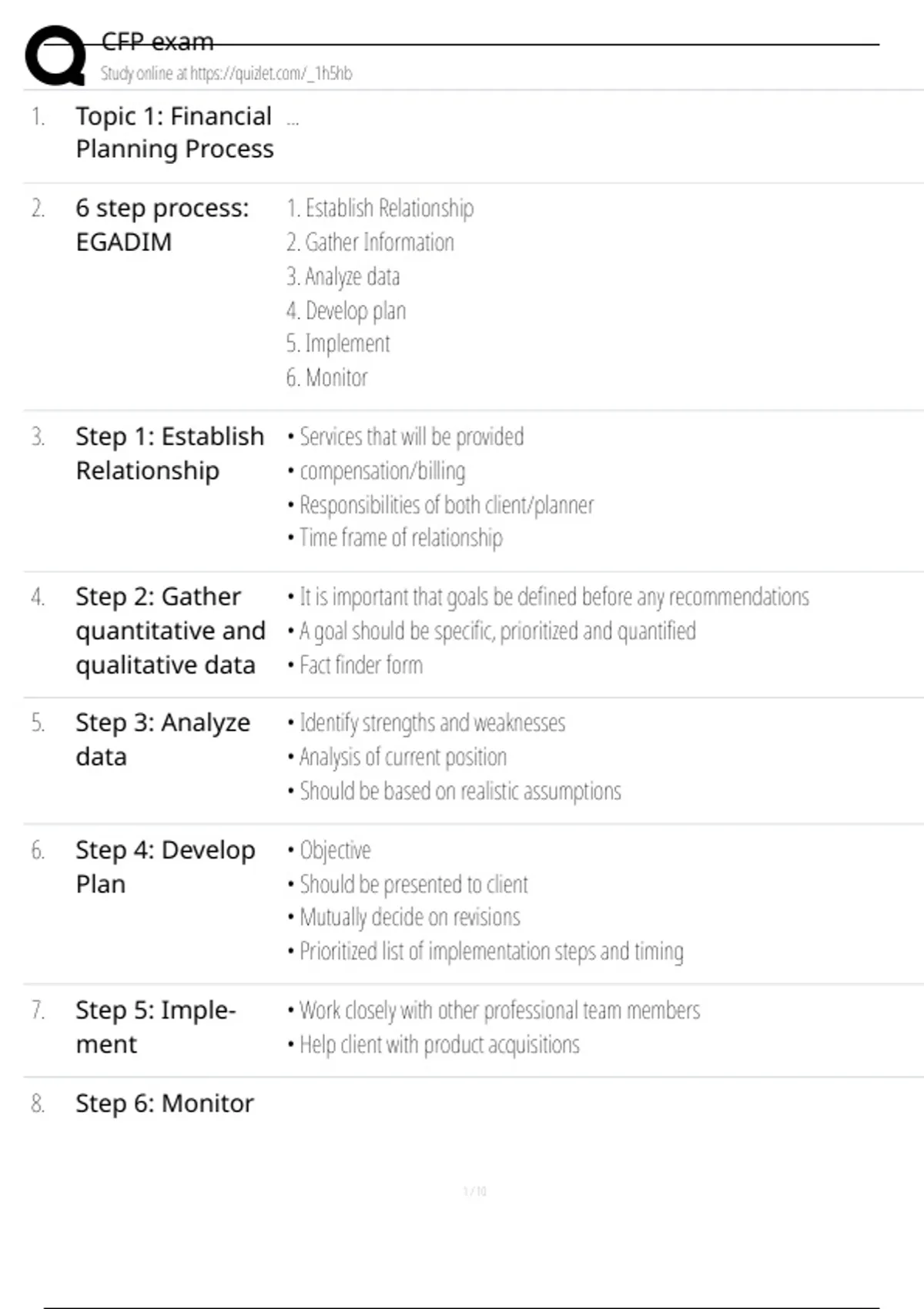Open the quizlet.com study link
924x1309 pixels.
pos(226,73)
